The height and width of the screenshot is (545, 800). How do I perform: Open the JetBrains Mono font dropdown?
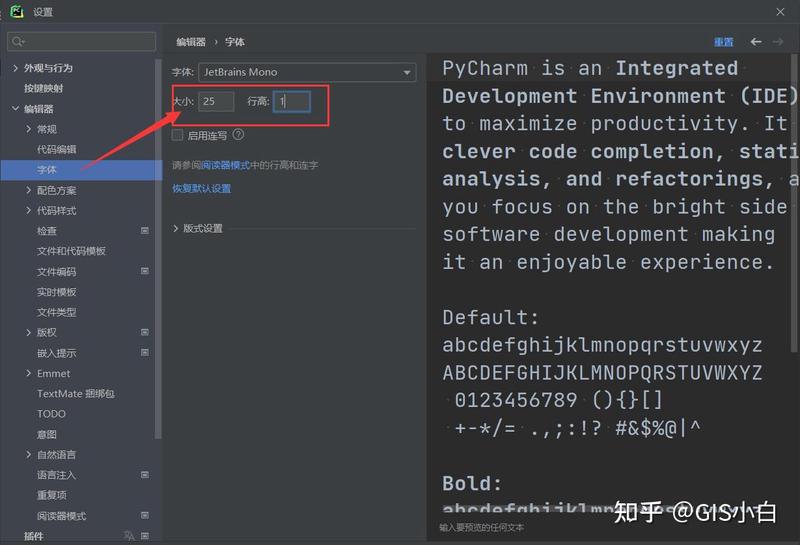pos(307,72)
